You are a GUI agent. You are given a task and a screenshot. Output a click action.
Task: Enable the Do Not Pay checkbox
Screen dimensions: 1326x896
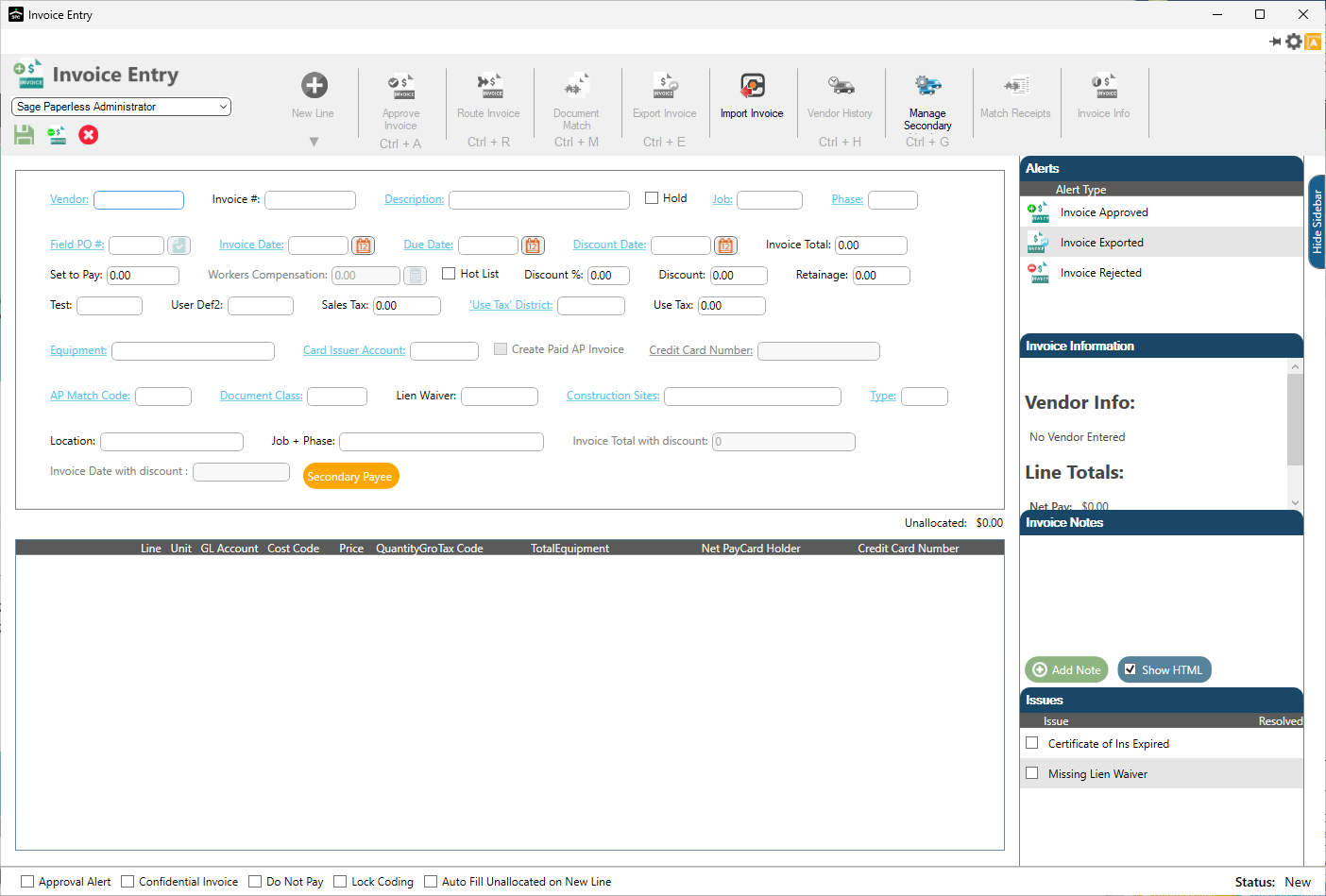pyautogui.click(x=255, y=882)
